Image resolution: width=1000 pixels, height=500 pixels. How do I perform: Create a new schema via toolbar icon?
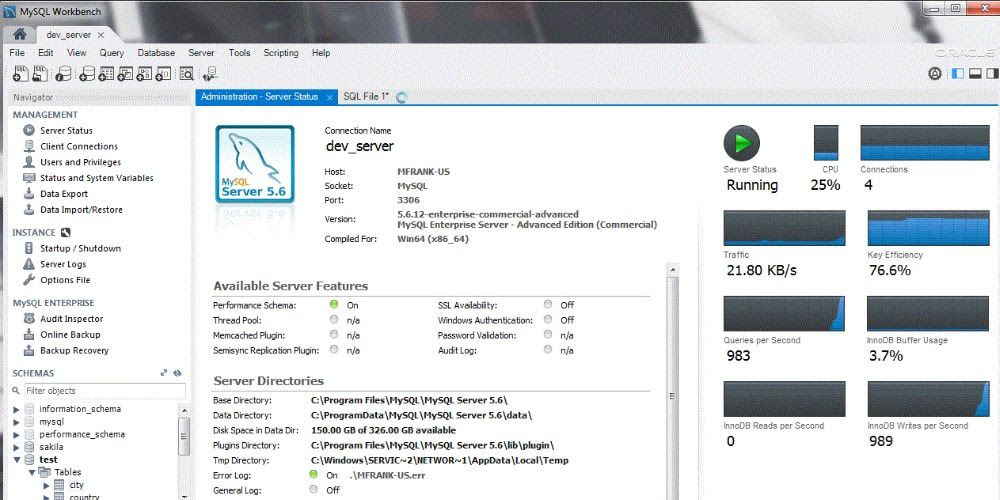[87, 74]
